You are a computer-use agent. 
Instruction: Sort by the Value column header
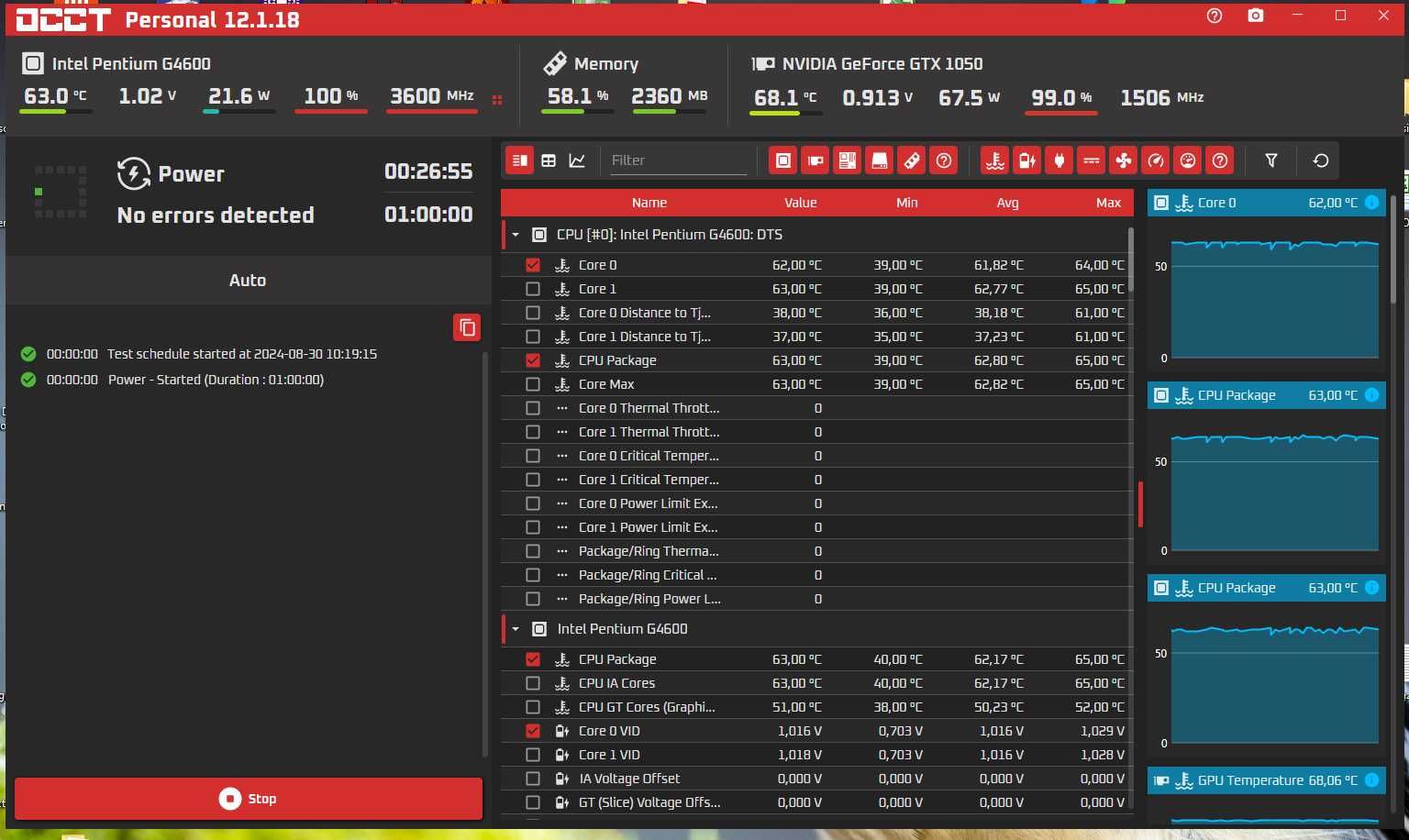click(x=800, y=203)
